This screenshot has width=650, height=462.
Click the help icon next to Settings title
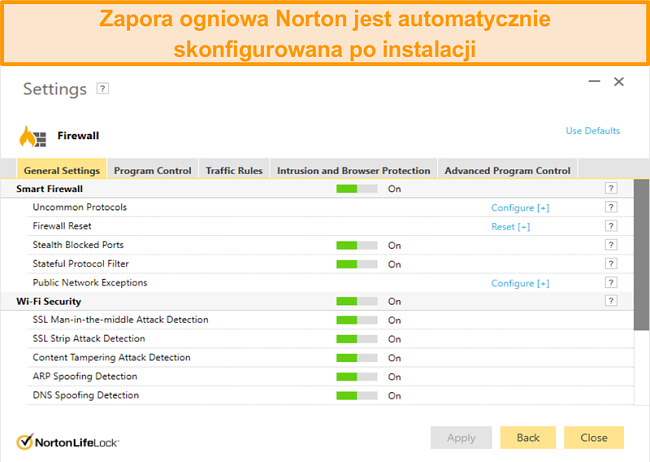coord(102,88)
